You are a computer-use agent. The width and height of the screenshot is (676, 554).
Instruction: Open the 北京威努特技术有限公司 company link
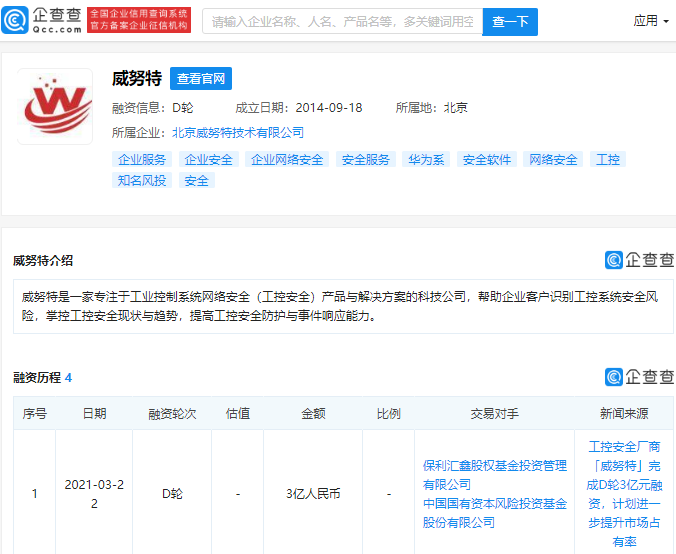[238, 132]
